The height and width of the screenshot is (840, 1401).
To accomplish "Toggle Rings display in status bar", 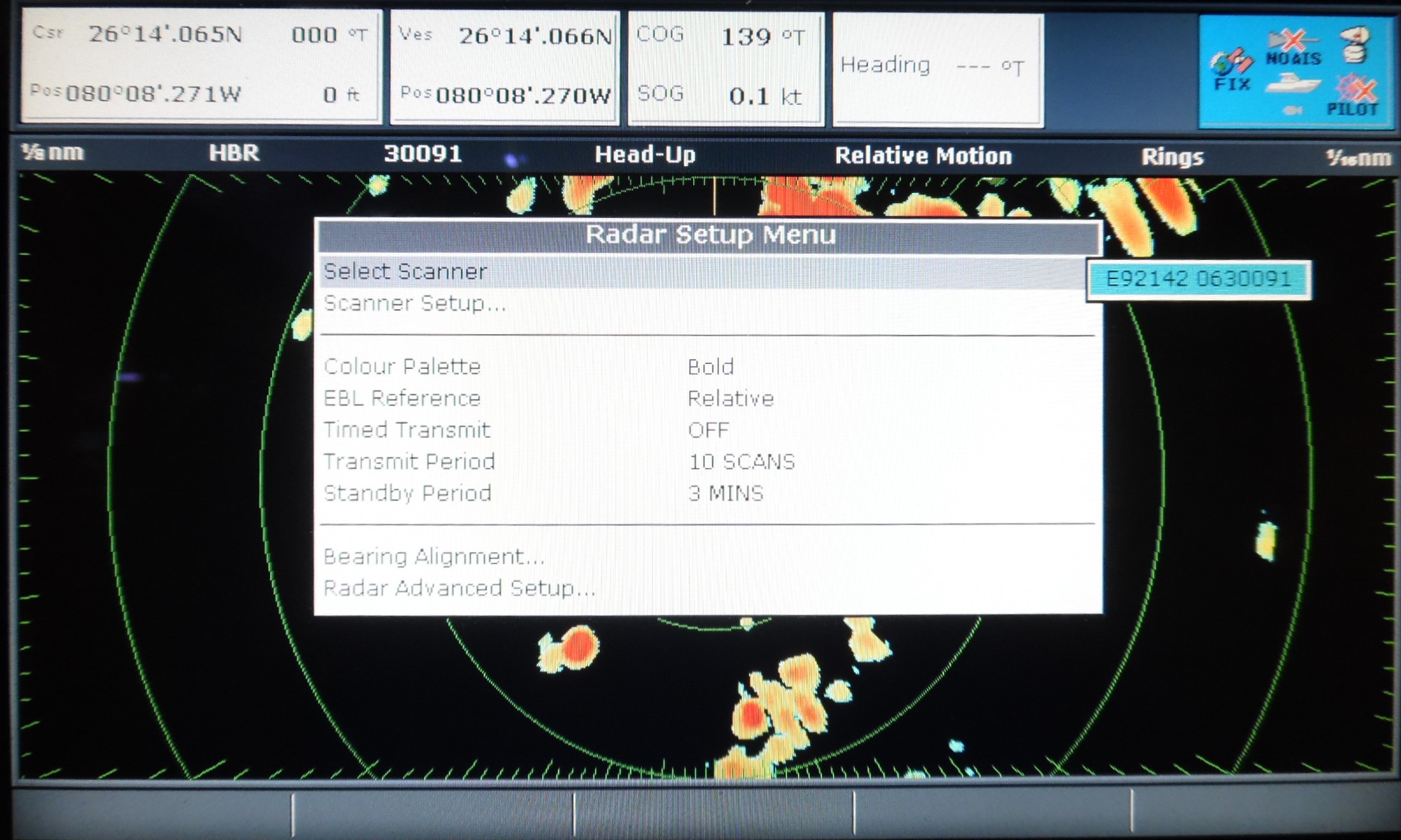I will [x=1172, y=157].
